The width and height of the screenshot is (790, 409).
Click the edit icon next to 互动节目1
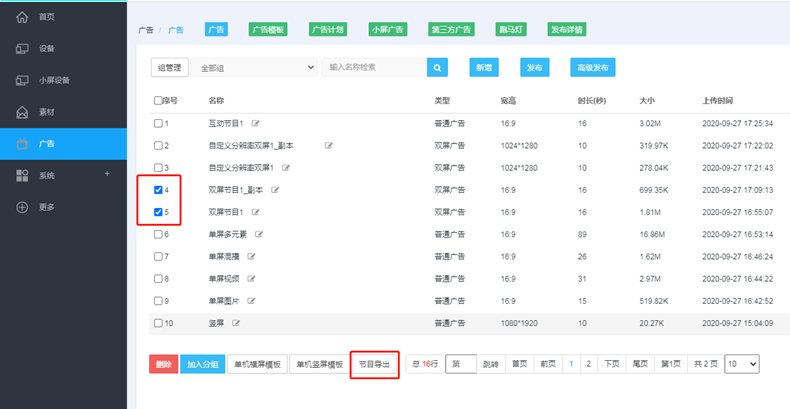256,123
